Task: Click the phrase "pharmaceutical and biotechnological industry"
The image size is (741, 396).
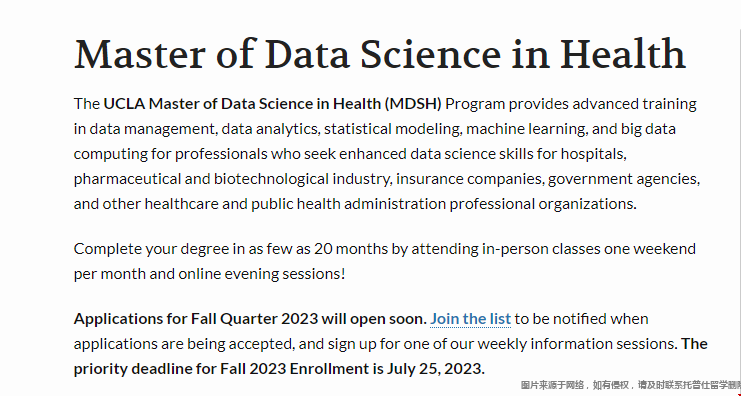Action: point(231,179)
